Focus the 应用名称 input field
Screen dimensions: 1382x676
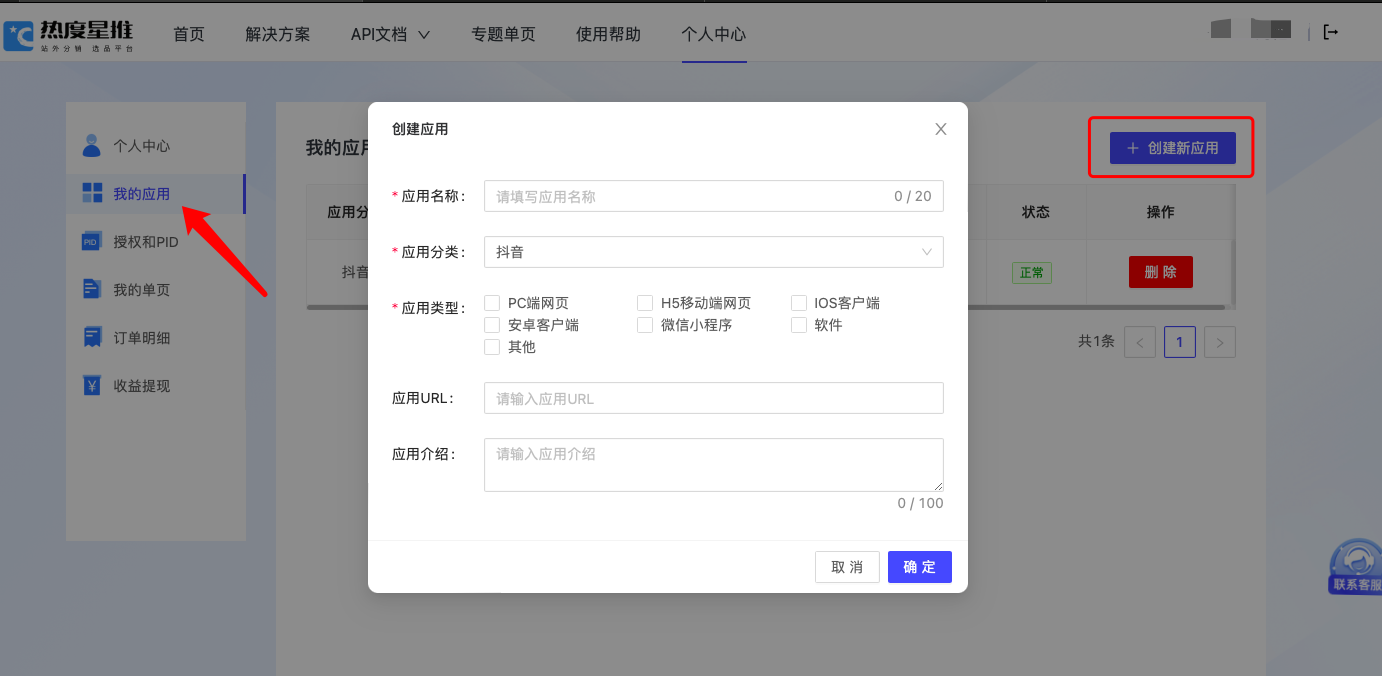tap(690, 197)
